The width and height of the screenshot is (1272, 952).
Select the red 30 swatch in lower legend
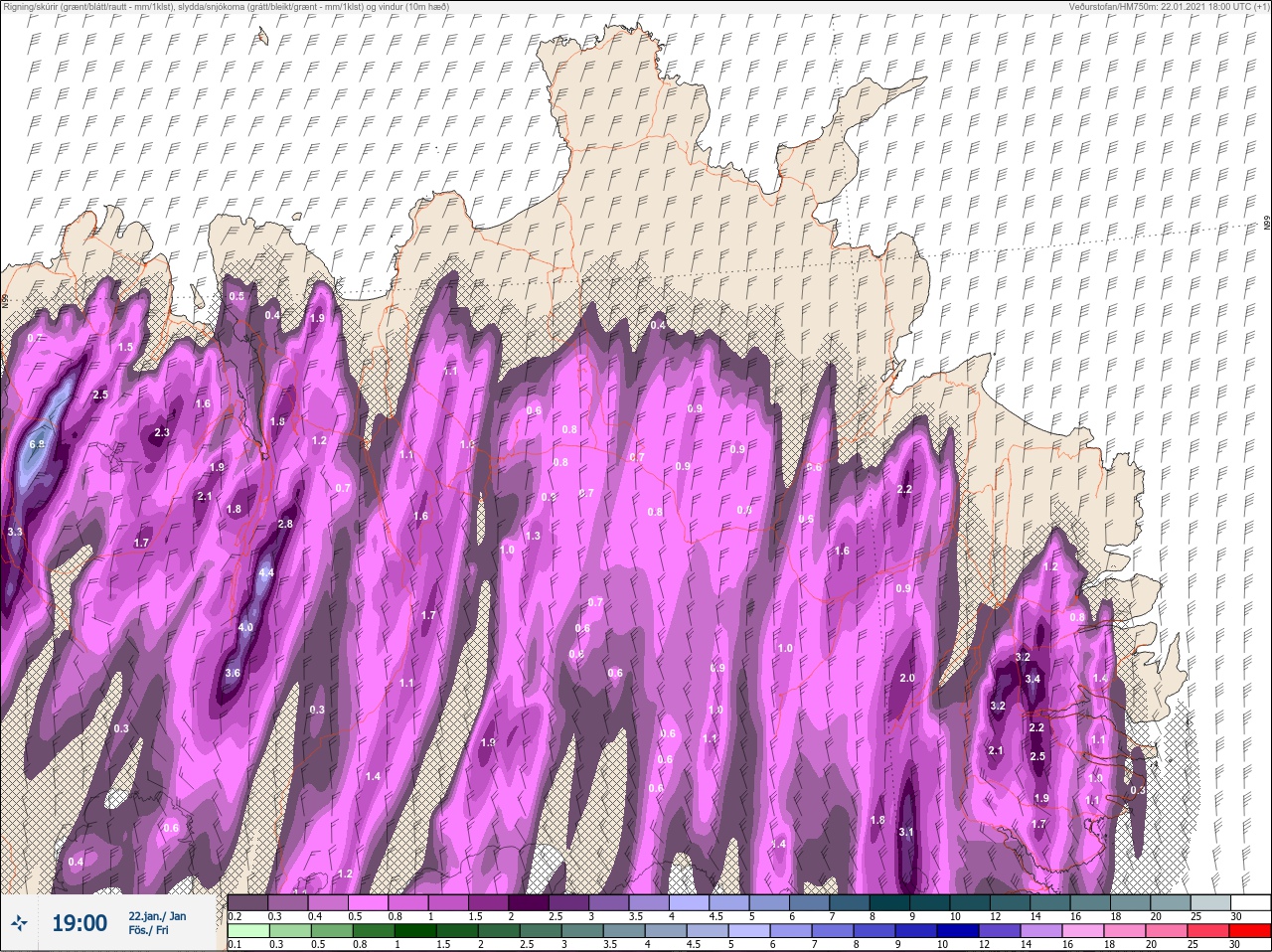[x=1249, y=930]
